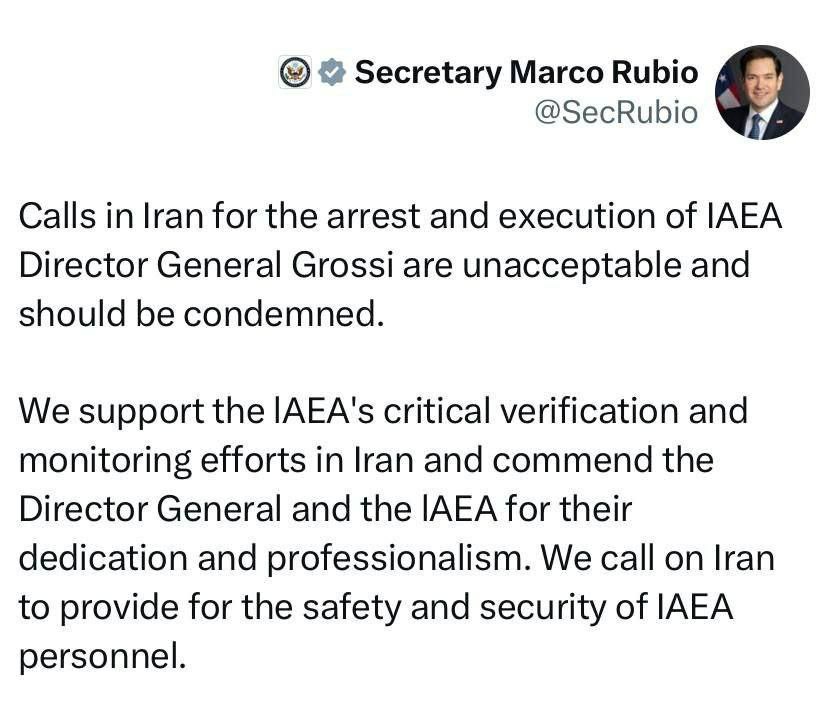Click the phrase "should be condemned."
828x714 pixels.
pyautogui.click(x=201, y=313)
